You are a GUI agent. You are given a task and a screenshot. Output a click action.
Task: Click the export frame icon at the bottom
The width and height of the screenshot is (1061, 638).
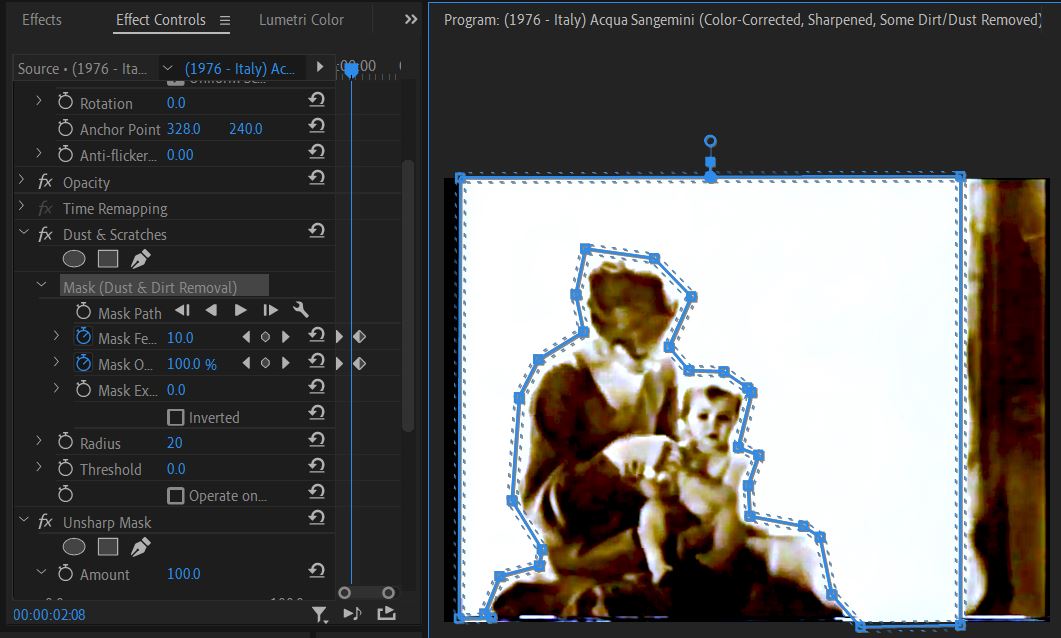[x=386, y=613]
